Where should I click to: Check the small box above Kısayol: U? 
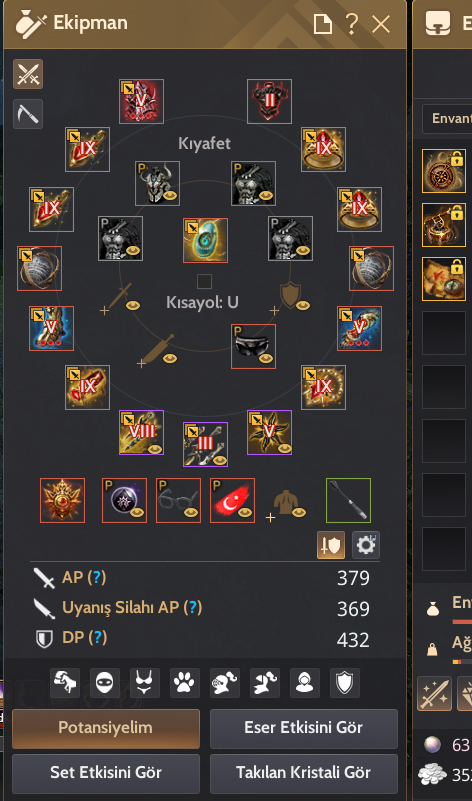click(x=204, y=281)
